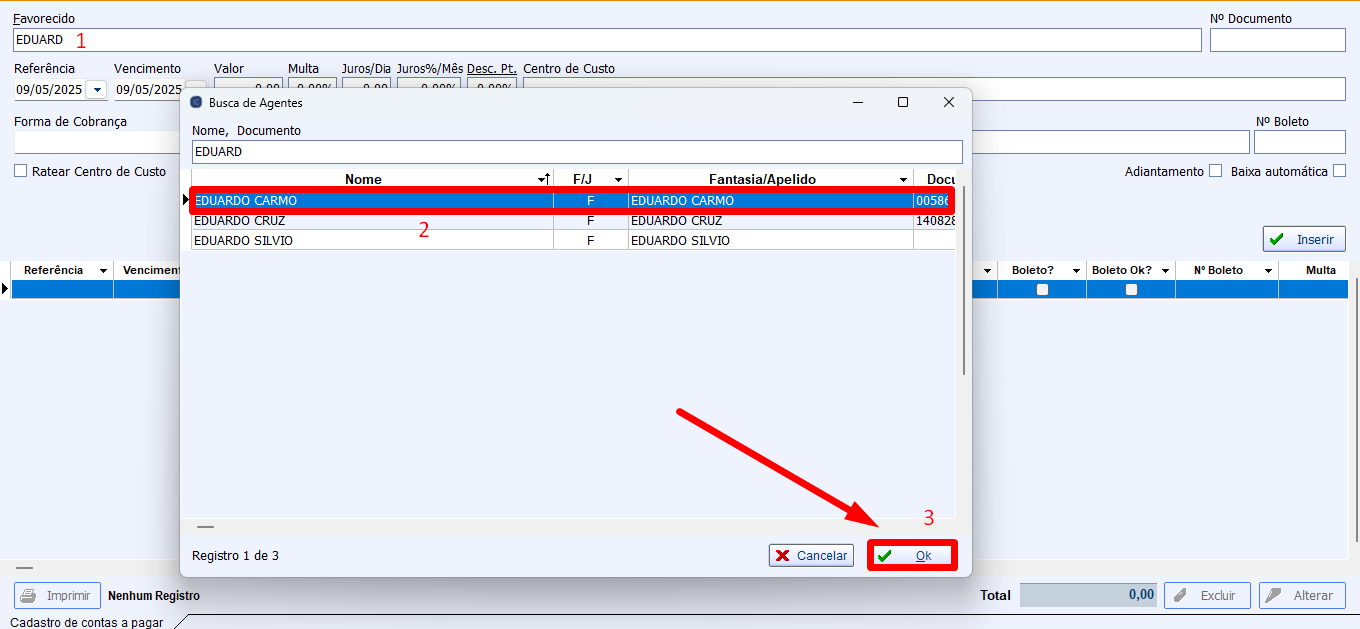This screenshot has height=629, width=1360.
Task: Click Cancelar with the red X
Action: pyautogui.click(x=811, y=556)
